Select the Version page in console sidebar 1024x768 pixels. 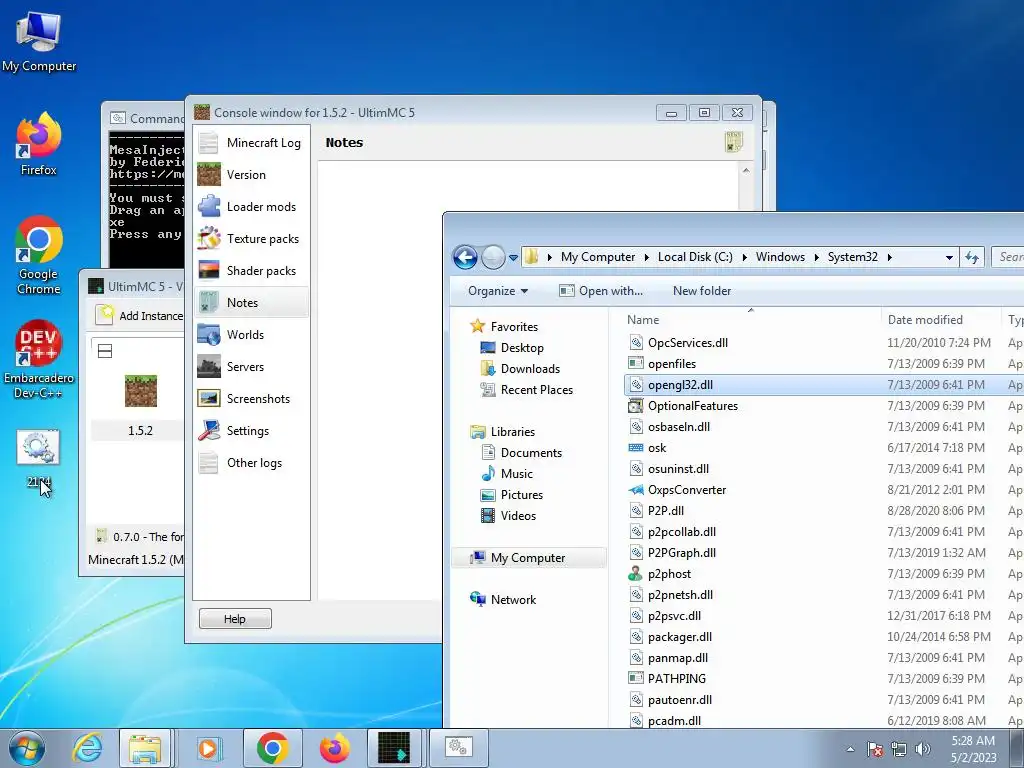point(251,174)
